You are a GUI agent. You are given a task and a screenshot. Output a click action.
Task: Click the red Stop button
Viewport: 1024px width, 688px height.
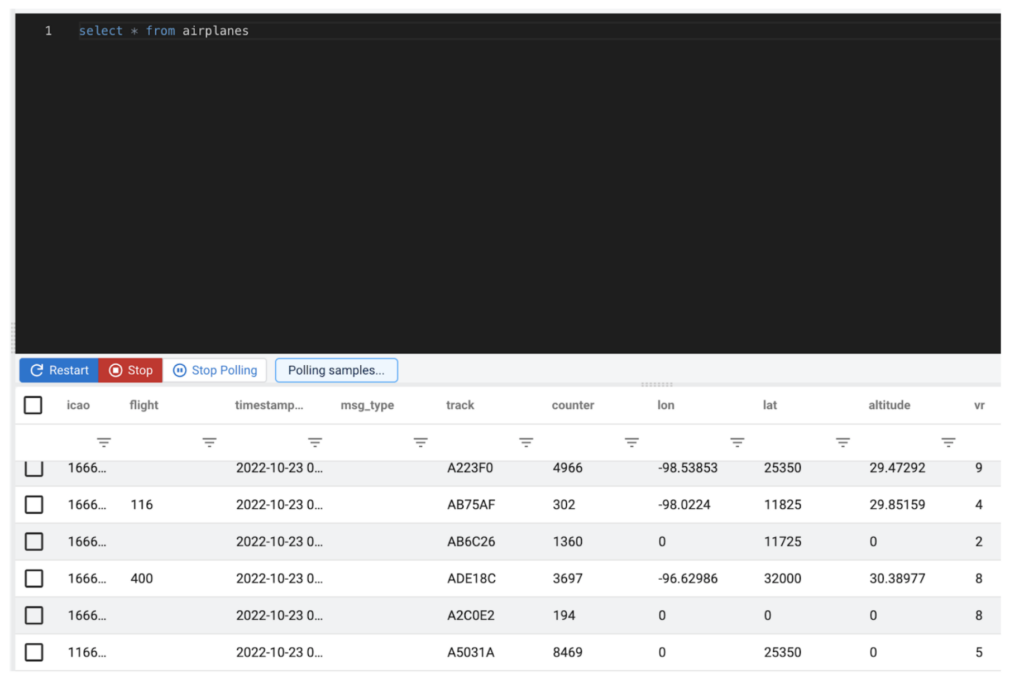130,370
